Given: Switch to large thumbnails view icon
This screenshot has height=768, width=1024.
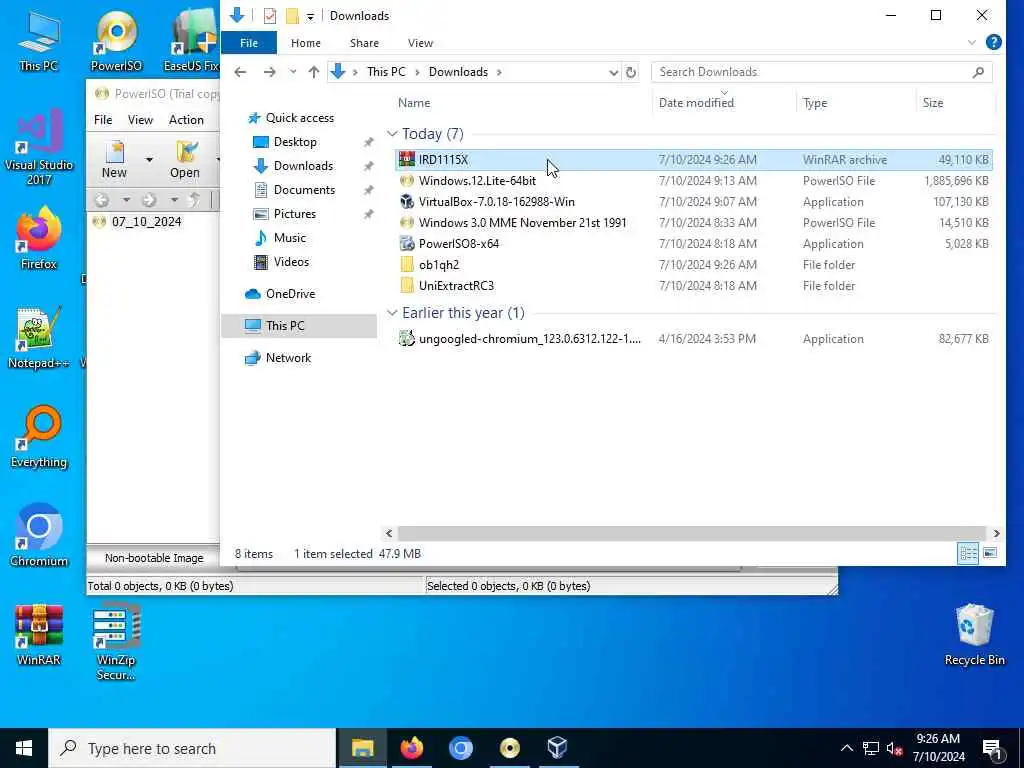Looking at the screenshot, I should click(990, 554).
